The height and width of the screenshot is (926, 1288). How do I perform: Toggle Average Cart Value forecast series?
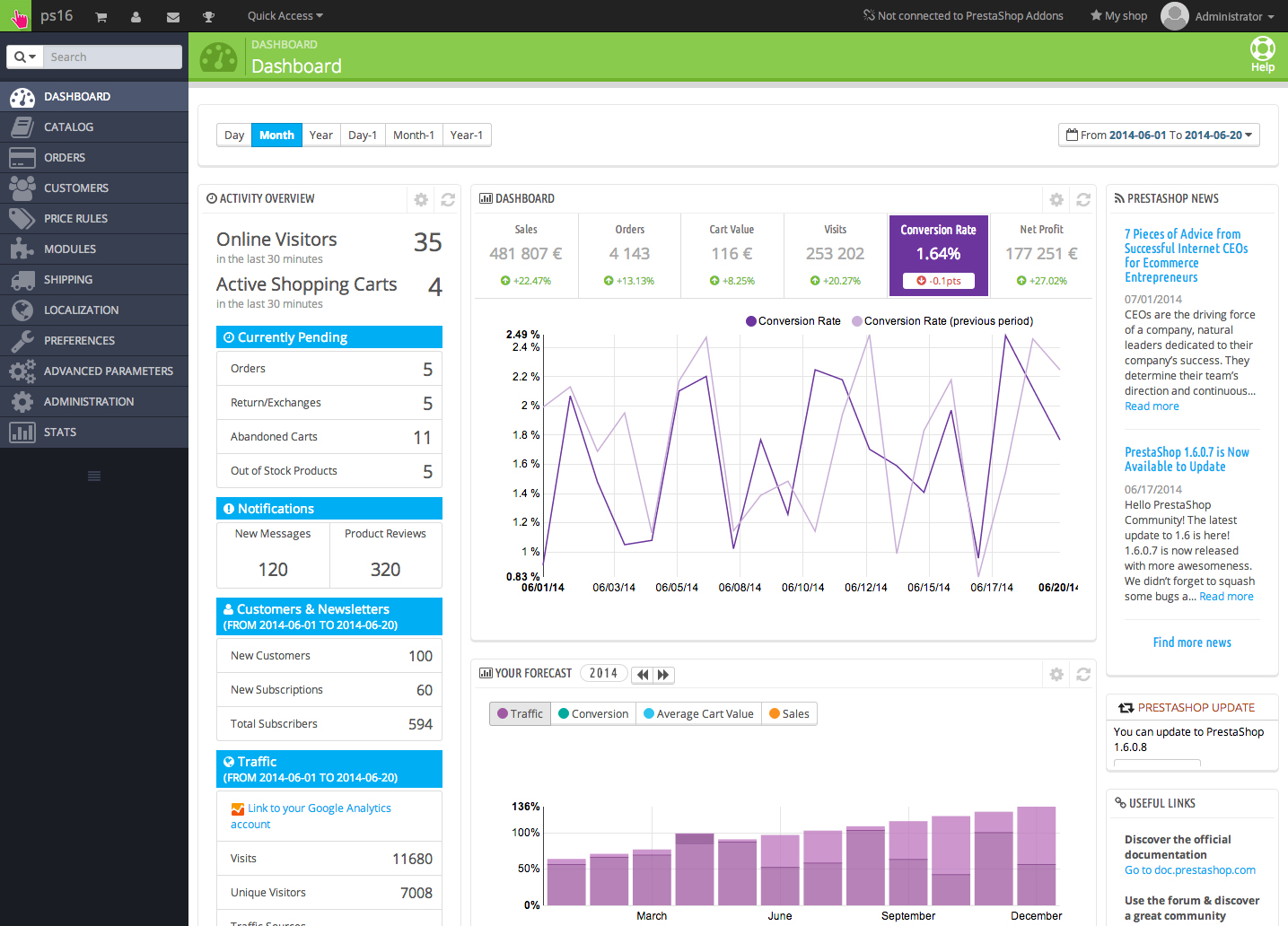point(699,714)
